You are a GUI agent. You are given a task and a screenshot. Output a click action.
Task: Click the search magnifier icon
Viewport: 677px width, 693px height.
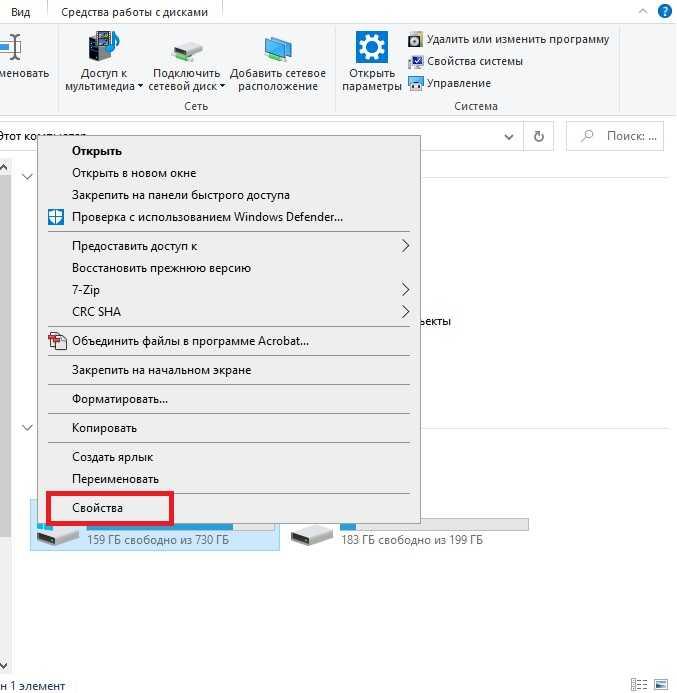coord(587,136)
